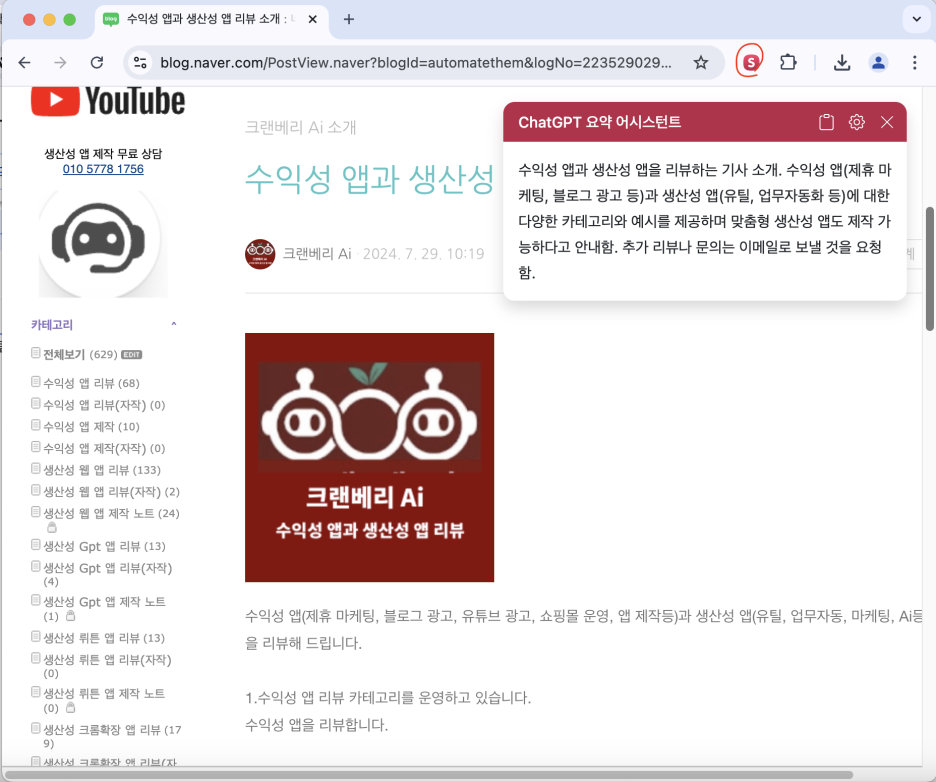Click line 수익성 앱을 리뷰합니다.

pyautogui.click(x=316, y=725)
